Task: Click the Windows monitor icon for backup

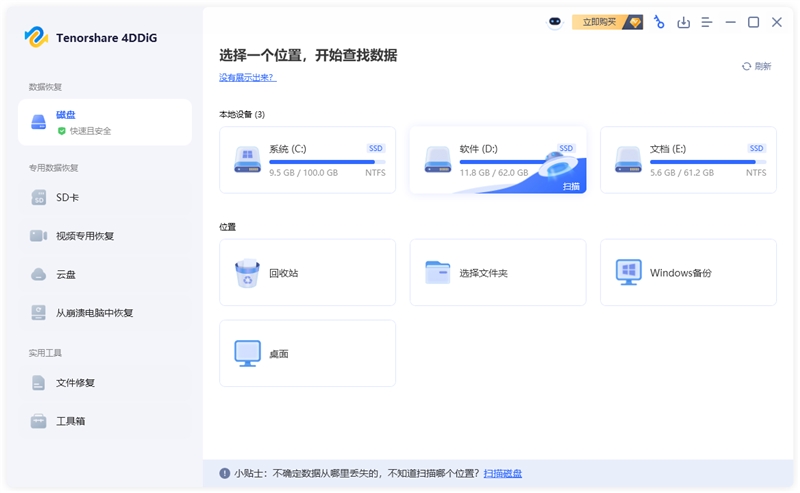Action: pos(628,273)
